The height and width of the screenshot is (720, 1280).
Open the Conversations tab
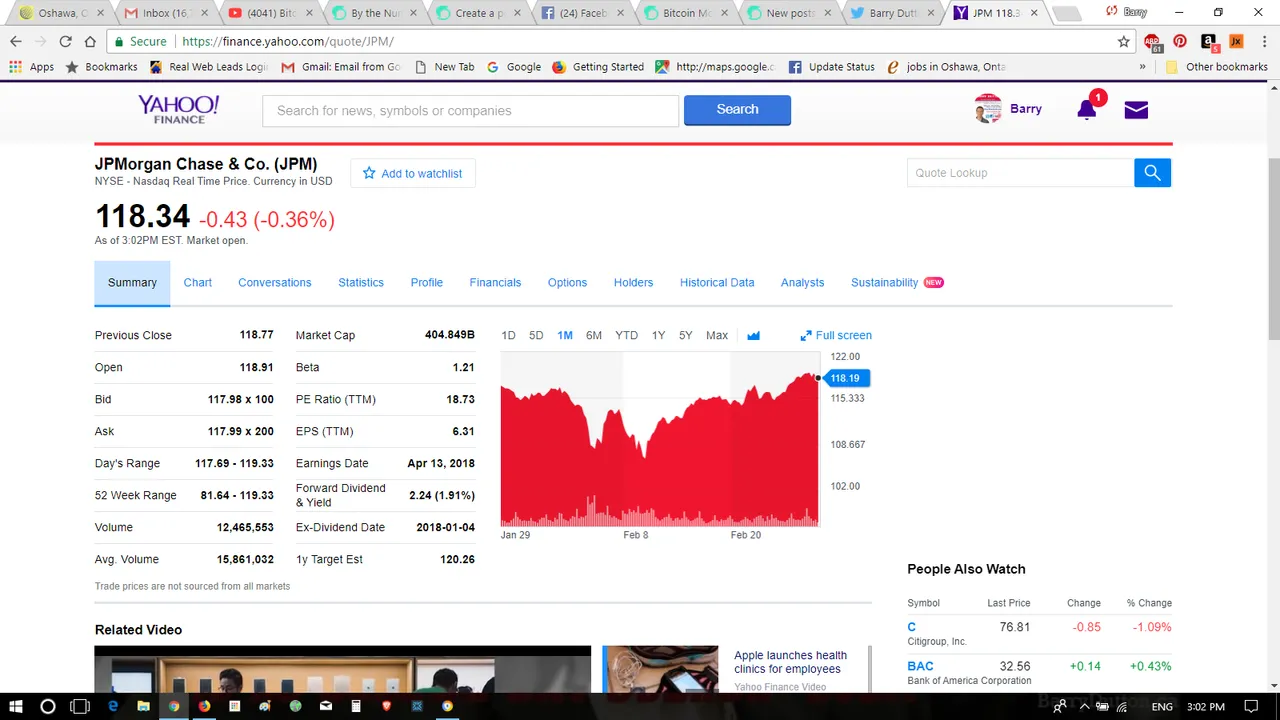[x=275, y=283]
